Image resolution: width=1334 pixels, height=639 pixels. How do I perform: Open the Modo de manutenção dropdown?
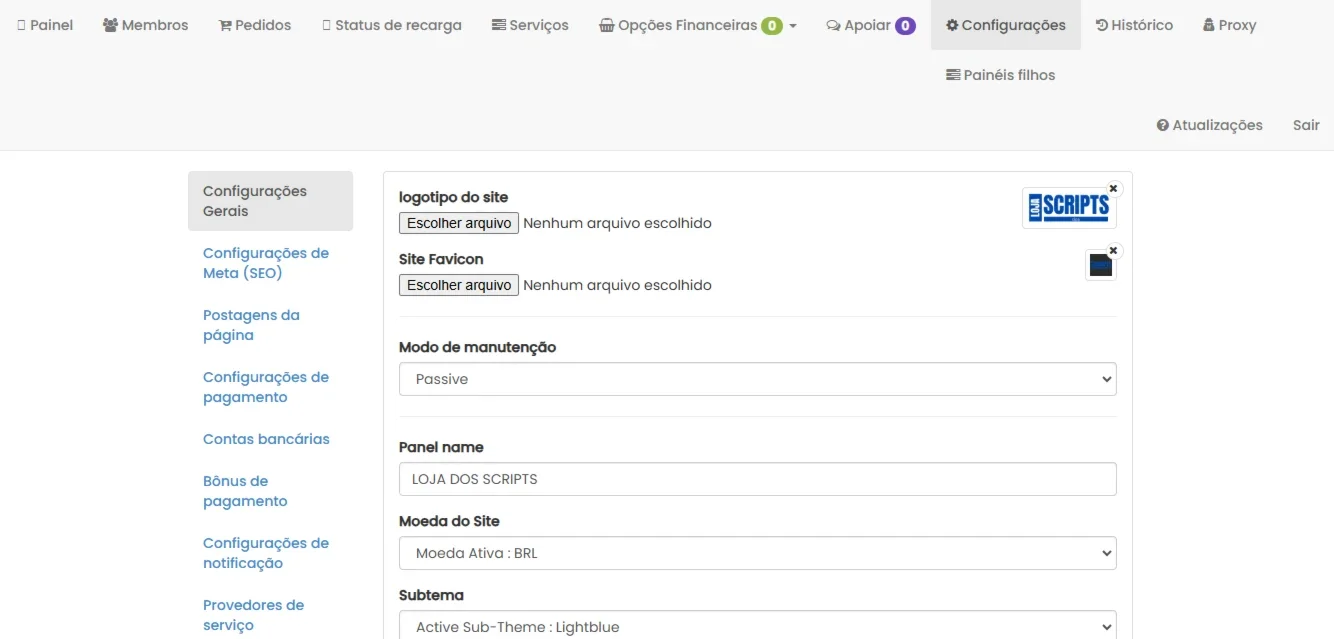(758, 379)
